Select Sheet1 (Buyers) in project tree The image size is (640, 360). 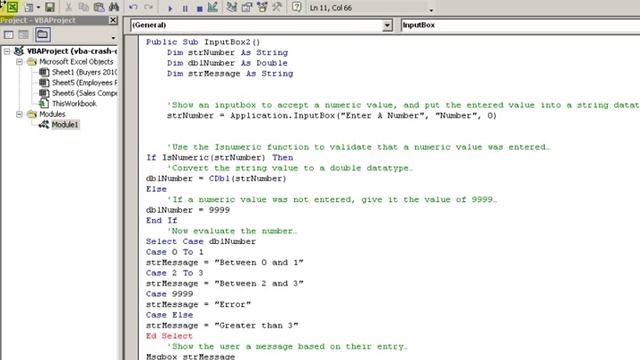(84, 72)
